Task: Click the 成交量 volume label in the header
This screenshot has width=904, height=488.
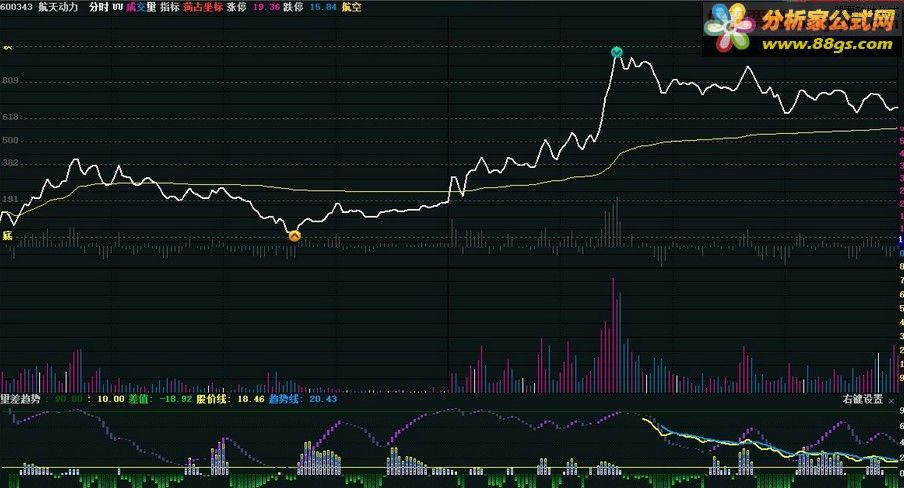Action: (x=141, y=7)
